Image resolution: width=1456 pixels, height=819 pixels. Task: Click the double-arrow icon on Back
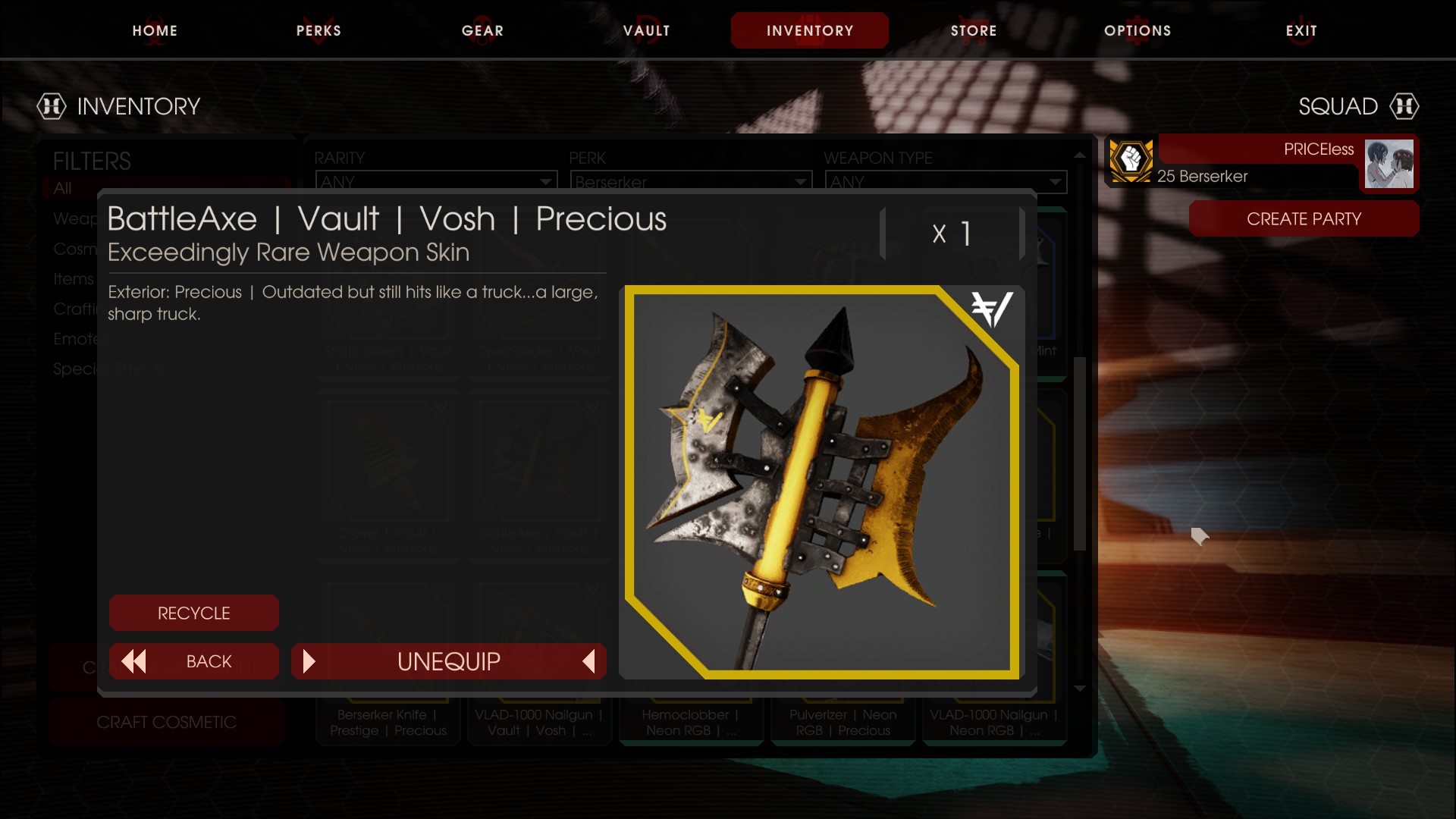coord(134,661)
